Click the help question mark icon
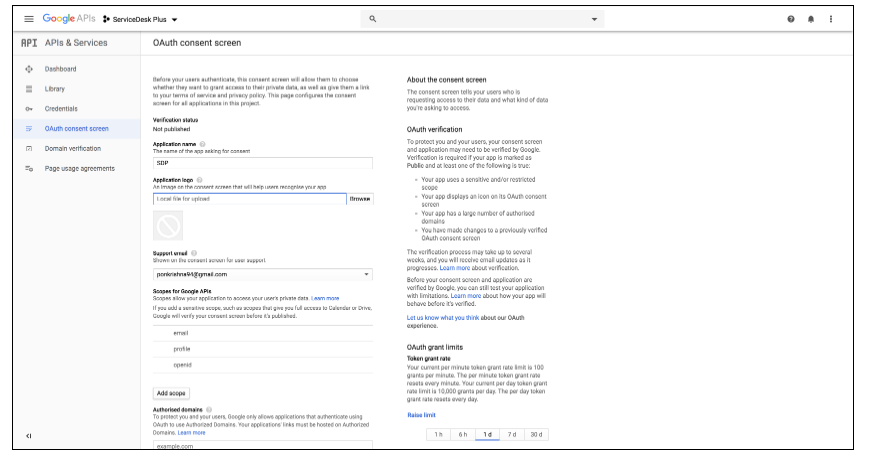Image resolution: width=869 pixels, height=457 pixels. [791, 19]
